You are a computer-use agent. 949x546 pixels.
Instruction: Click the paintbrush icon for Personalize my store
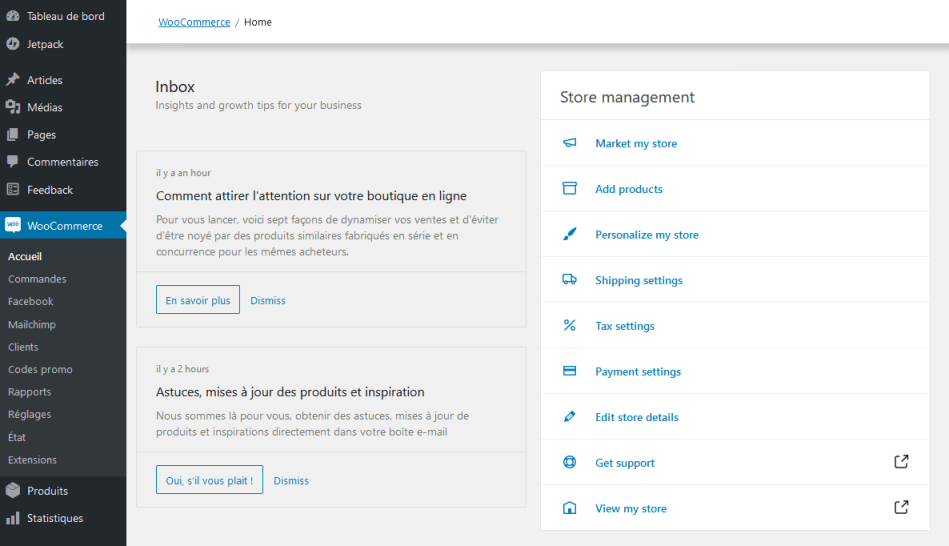(570, 235)
